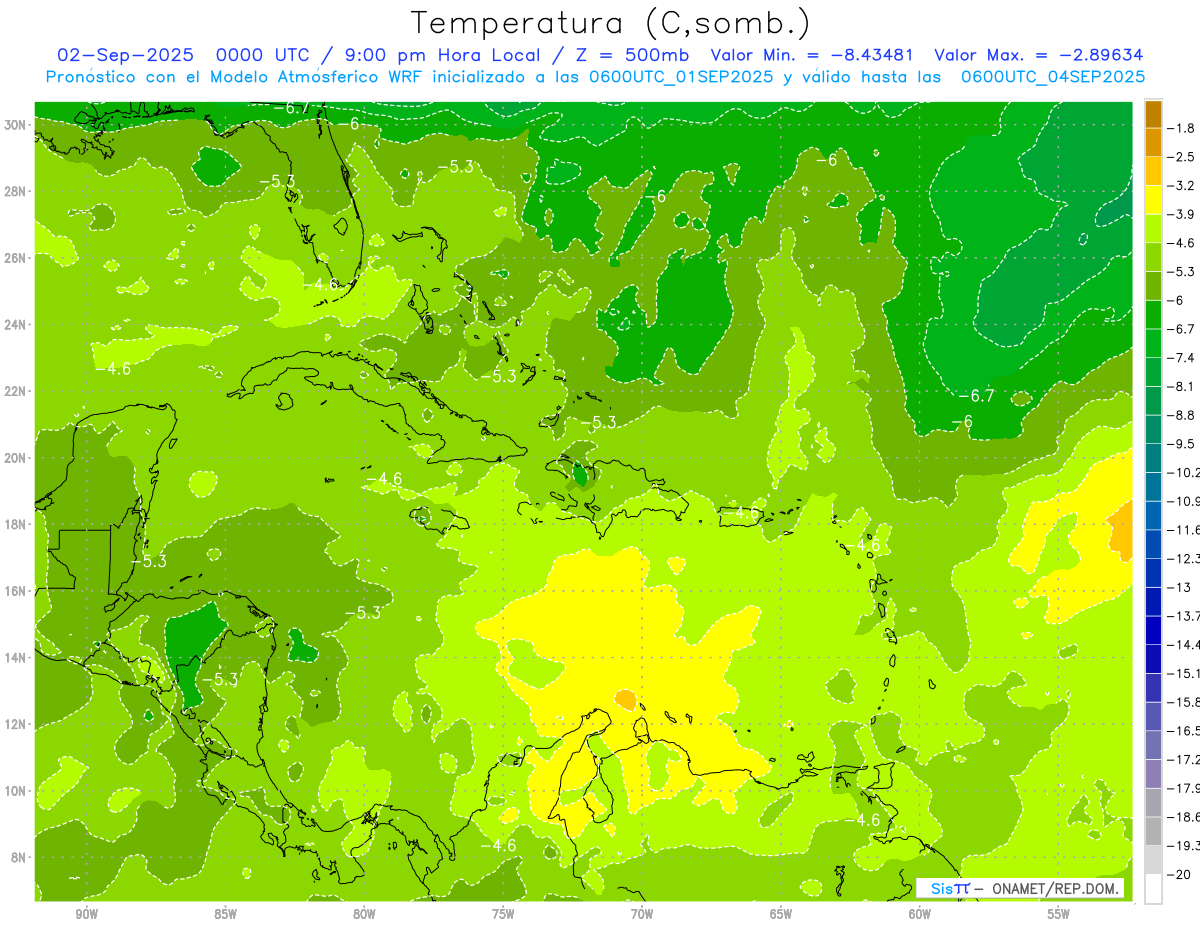The width and height of the screenshot is (1200, 927).
Task: Click the "18N" latitude axis label
Action: 17,524
